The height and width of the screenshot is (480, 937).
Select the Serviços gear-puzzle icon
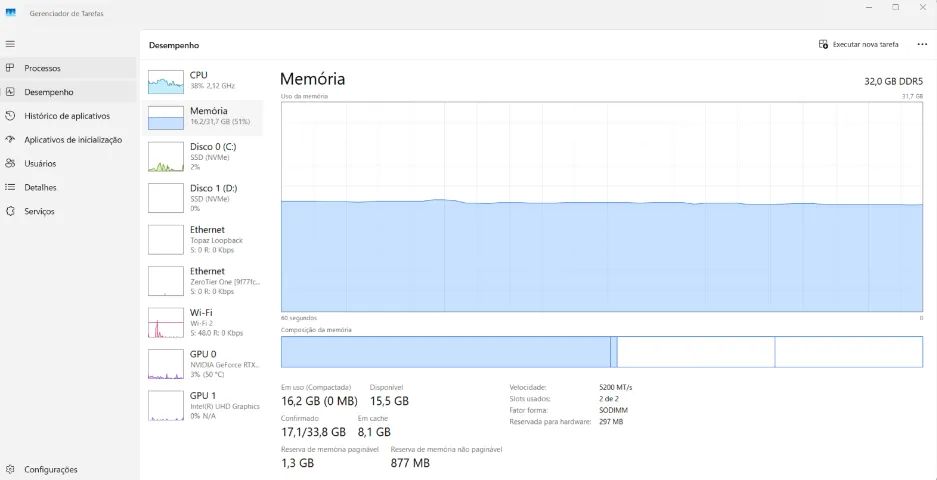(10, 212)
